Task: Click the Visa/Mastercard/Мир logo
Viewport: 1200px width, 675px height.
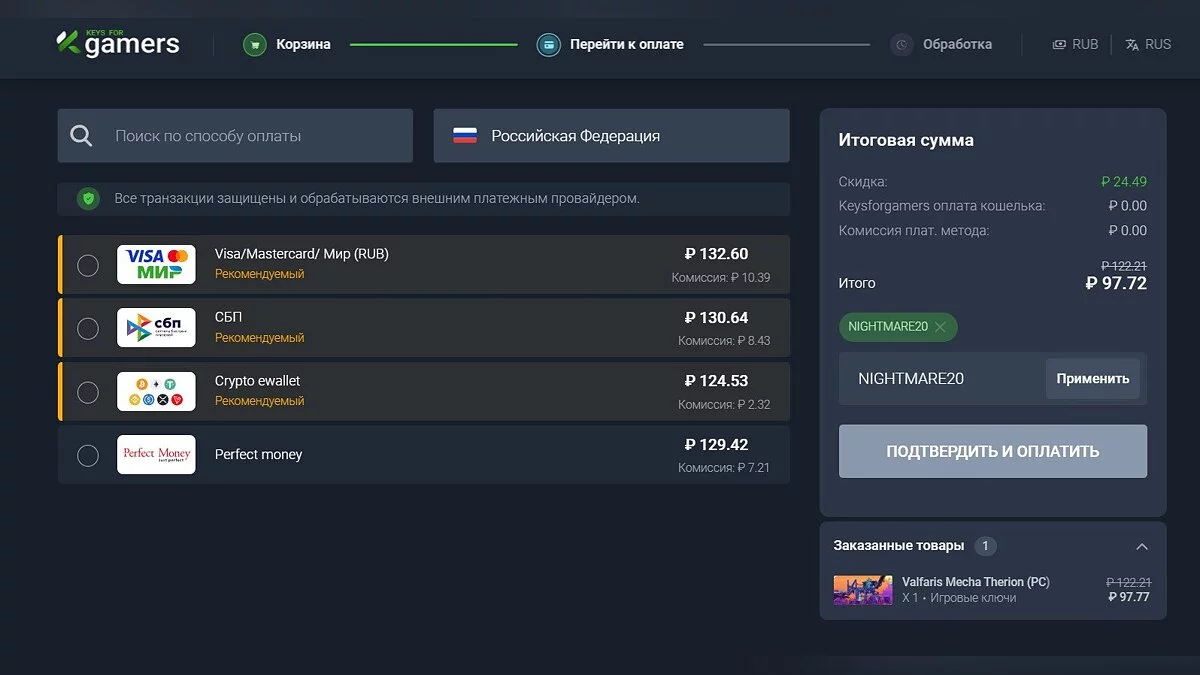Action: click(156, 264)
